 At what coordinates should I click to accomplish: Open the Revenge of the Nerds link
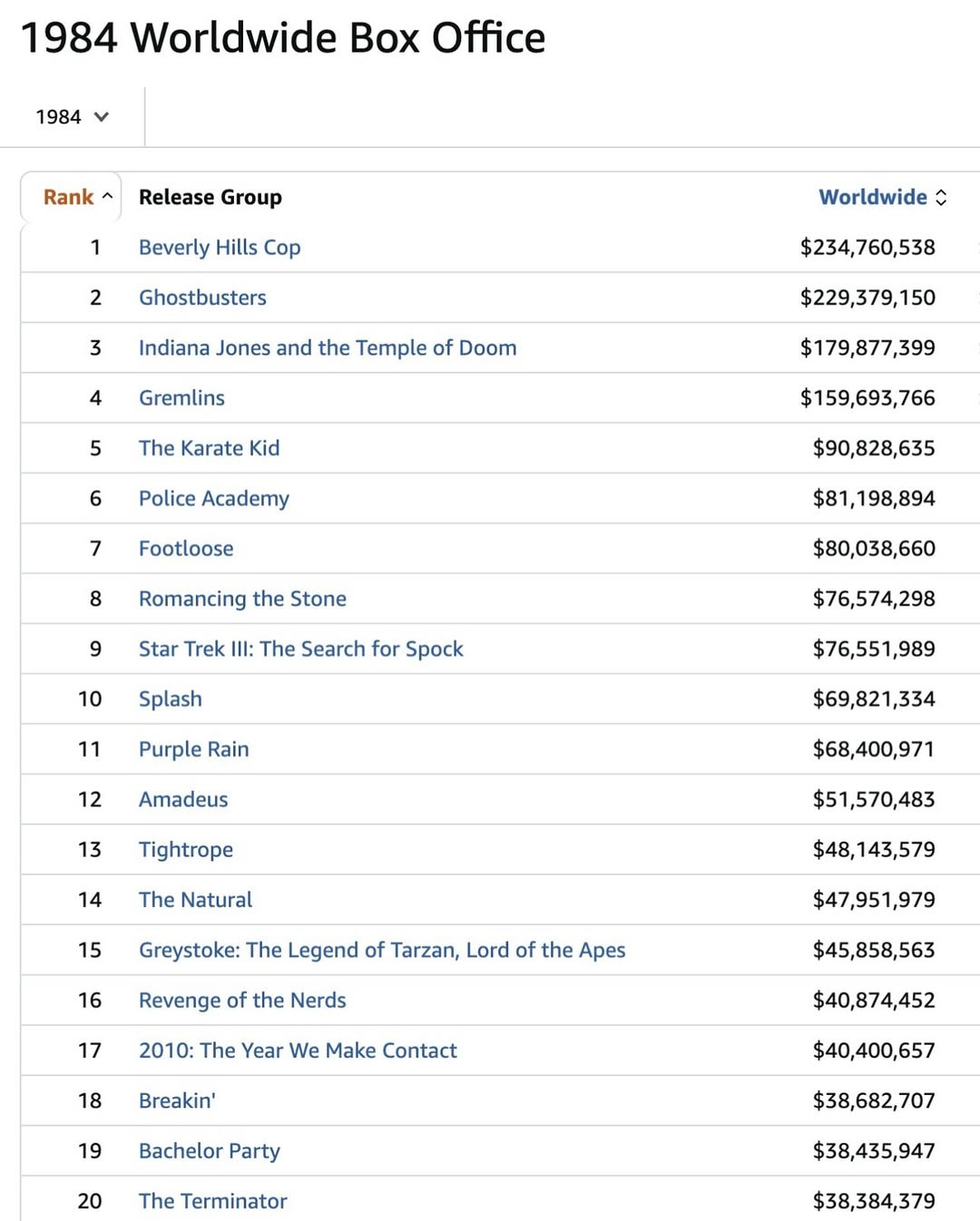(242, 1000)
